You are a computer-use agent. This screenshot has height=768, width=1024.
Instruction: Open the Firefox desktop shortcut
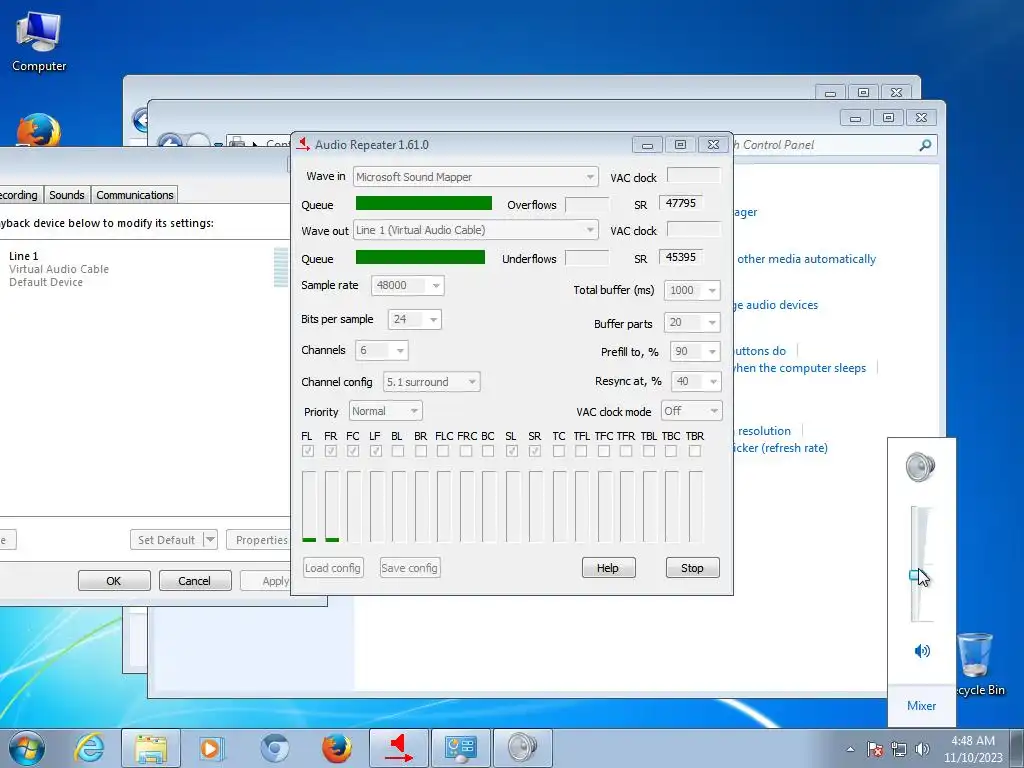tap(39, 131)
